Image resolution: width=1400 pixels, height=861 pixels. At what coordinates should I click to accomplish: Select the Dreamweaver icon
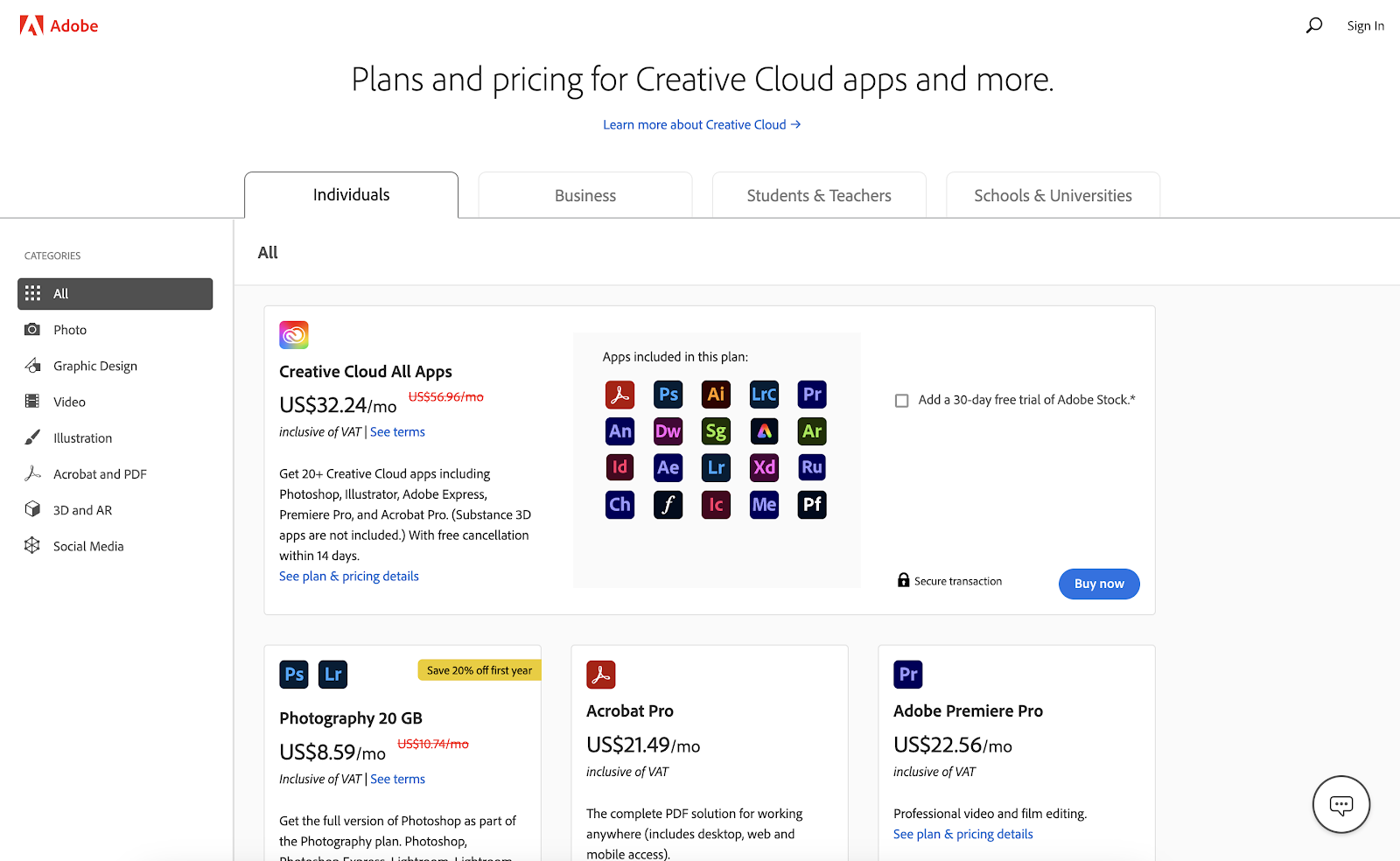668,430
